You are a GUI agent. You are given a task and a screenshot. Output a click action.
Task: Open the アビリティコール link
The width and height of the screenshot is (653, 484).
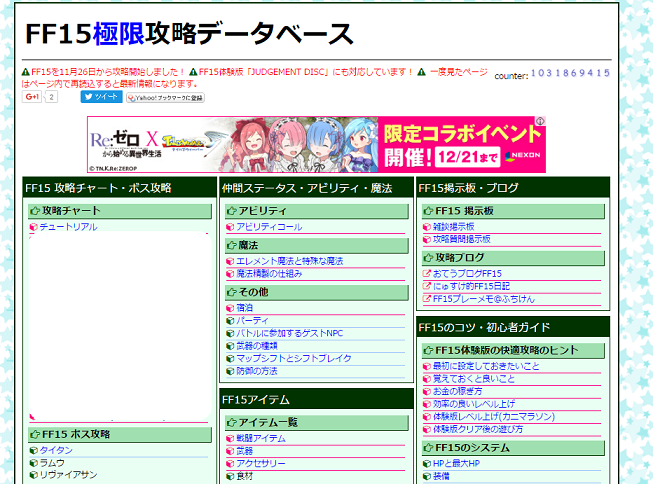[269, 227]
